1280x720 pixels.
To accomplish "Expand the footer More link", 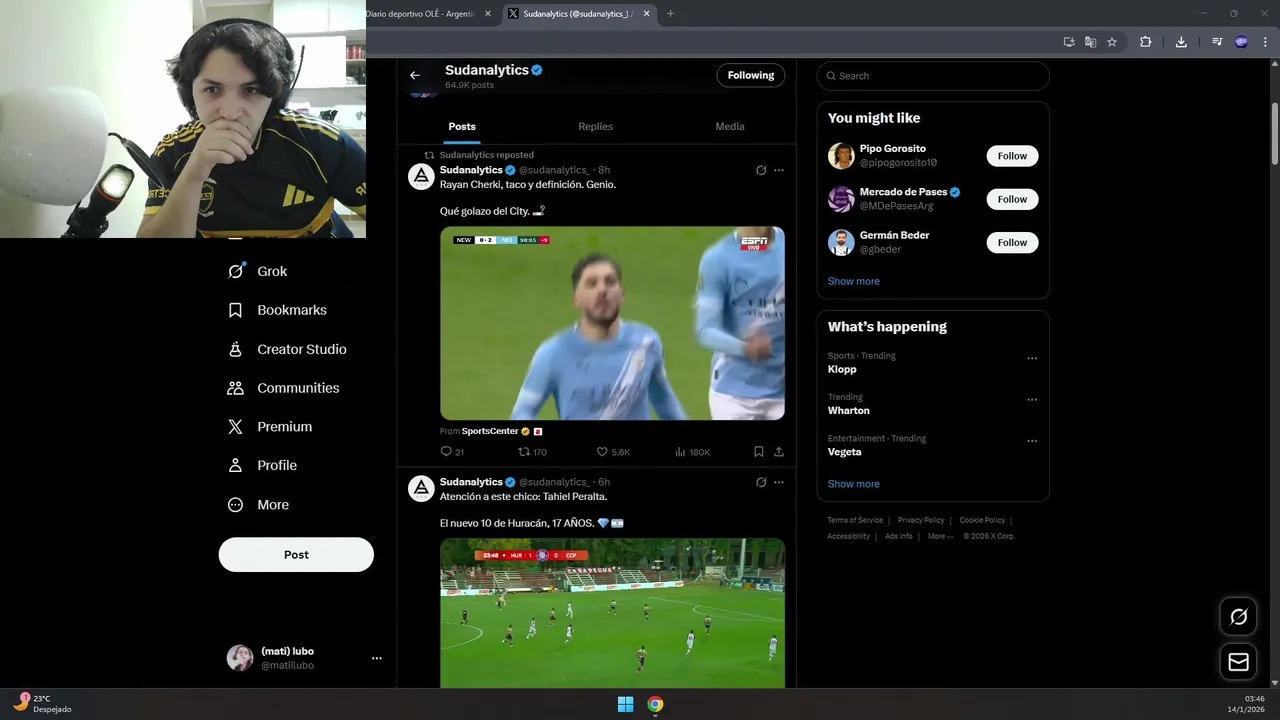I will pyautogui.click(x=940, y=536).
